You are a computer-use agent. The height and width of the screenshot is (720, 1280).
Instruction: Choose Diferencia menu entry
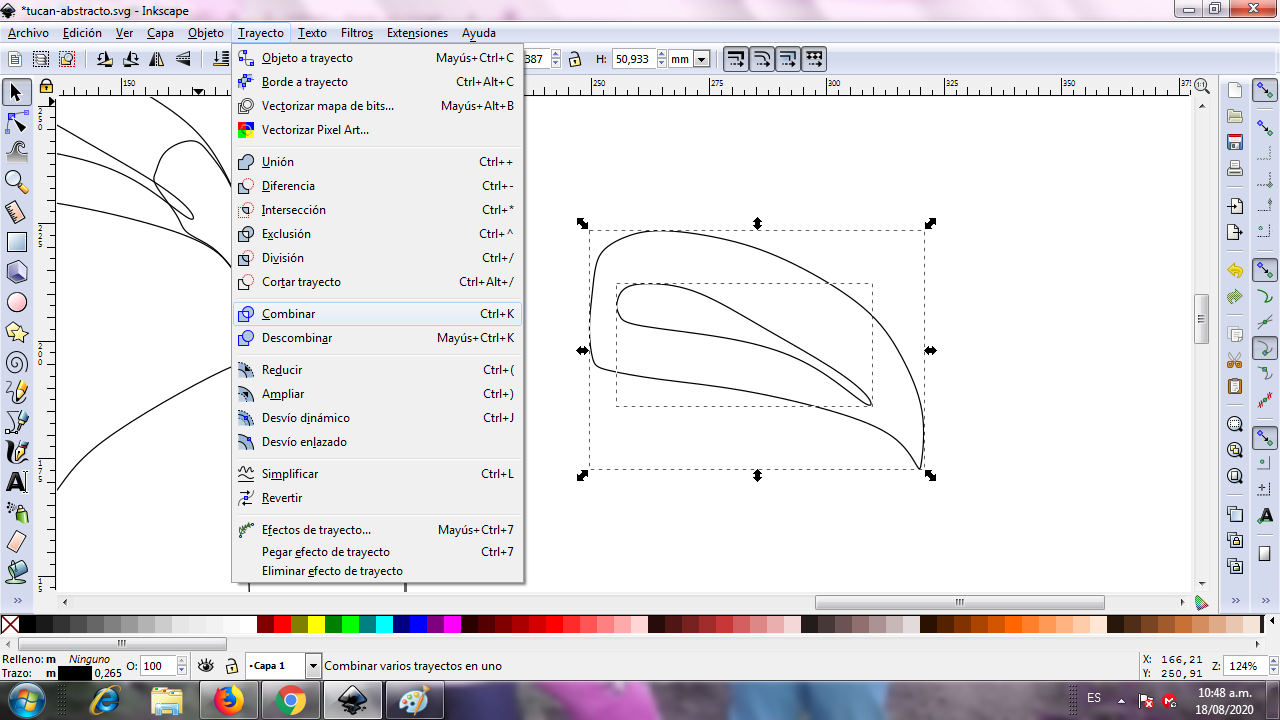pos(377,186)
